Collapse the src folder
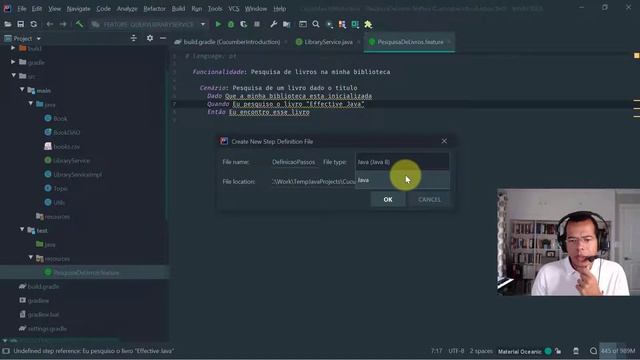640x360 pixels. [x=13, y=76]
